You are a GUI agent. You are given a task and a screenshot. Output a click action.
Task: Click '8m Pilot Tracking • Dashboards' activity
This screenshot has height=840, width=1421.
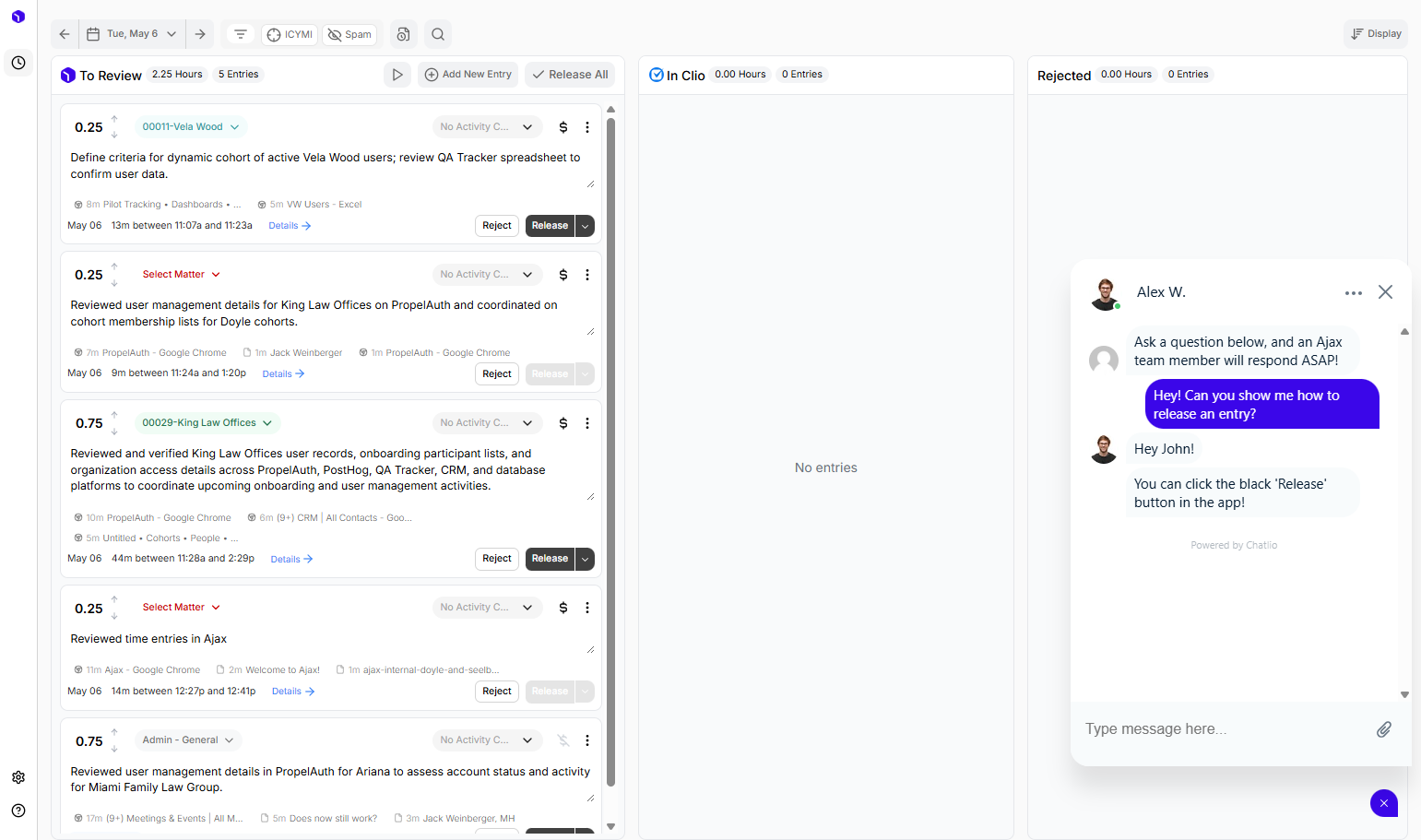[158, 205]
